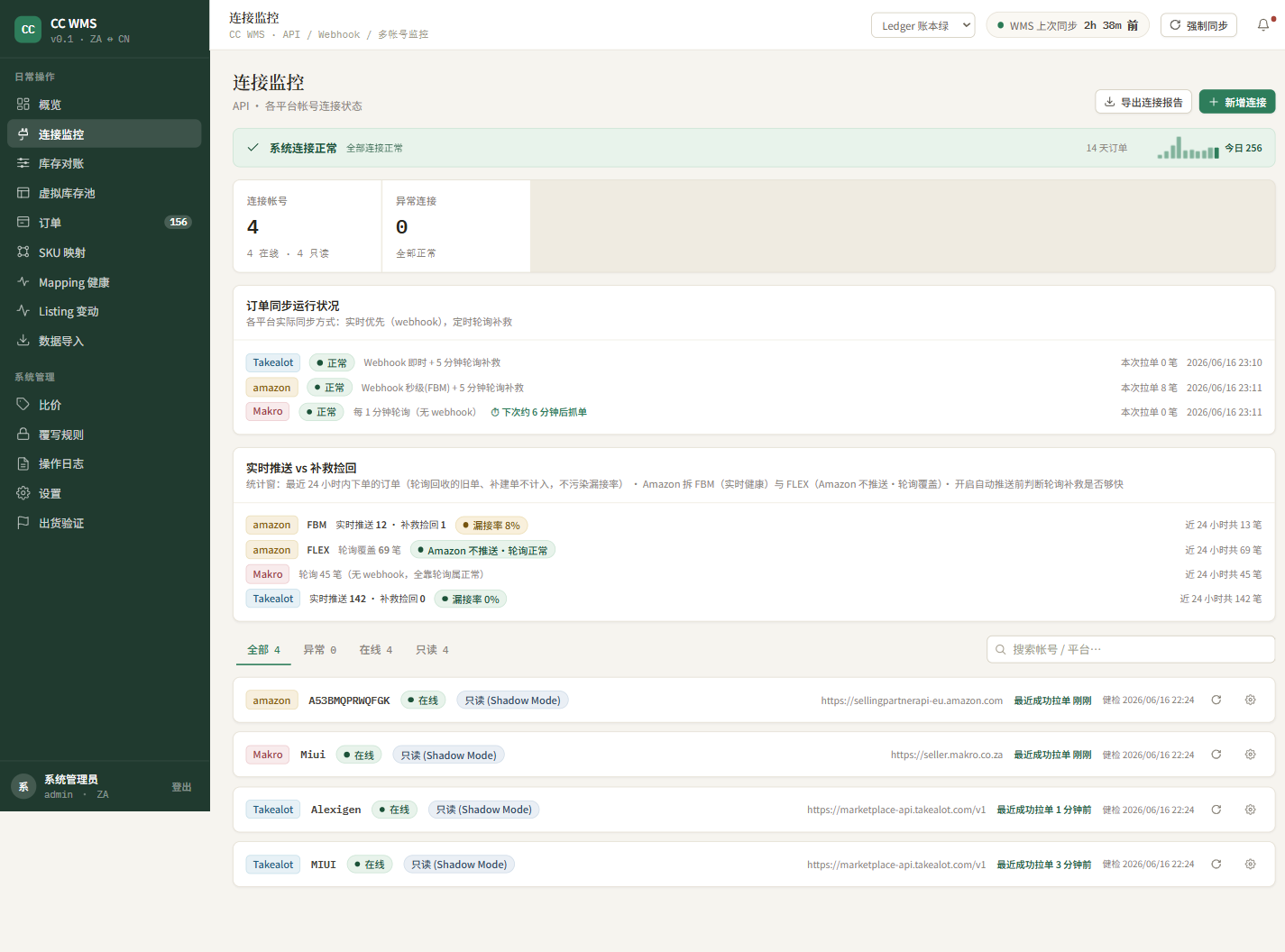The image size is (1285, 952).
Task: Click the 14 天订单 bar chart
Action: point(1188,148)
